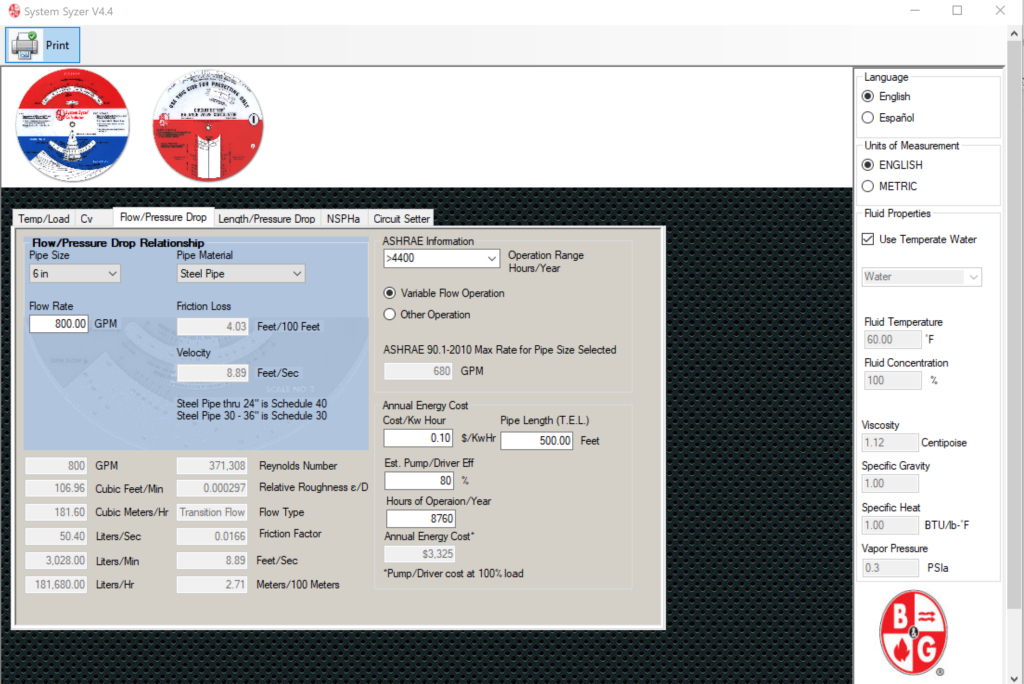The image size is (1024, 684).
Task: Uncheck Use Temperate Water
Action: (x=868, y=239)
